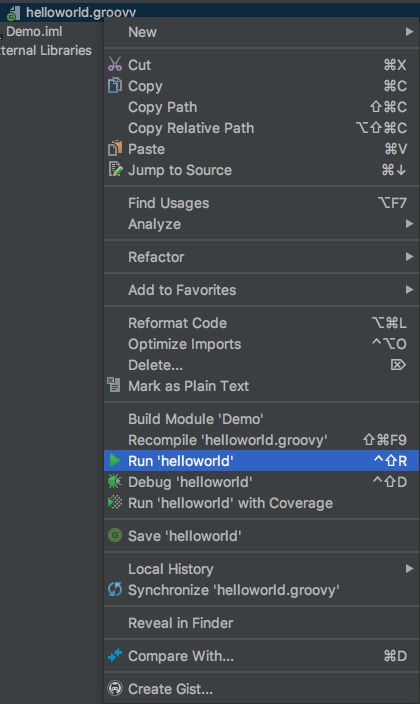Expand the Analyze submenu arrow

tap(409, 223)
